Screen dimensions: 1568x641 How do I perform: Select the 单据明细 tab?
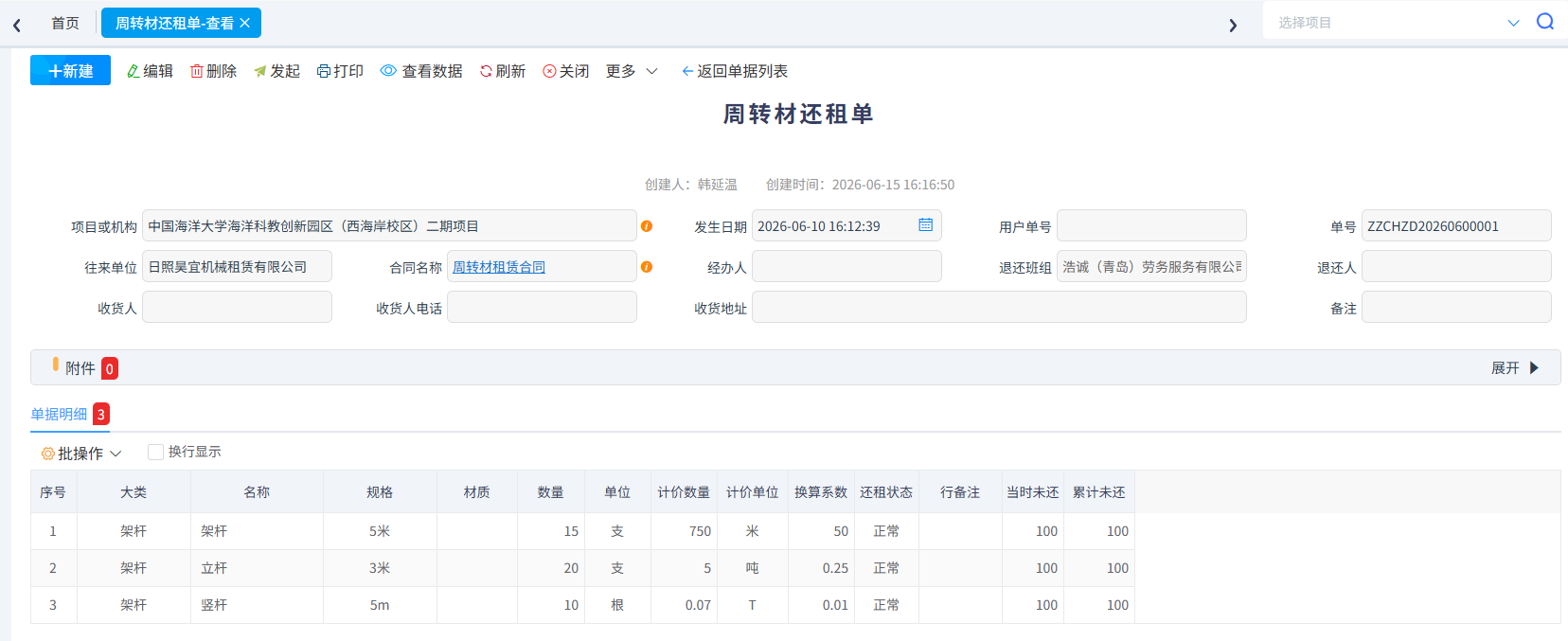pos(59,414)
